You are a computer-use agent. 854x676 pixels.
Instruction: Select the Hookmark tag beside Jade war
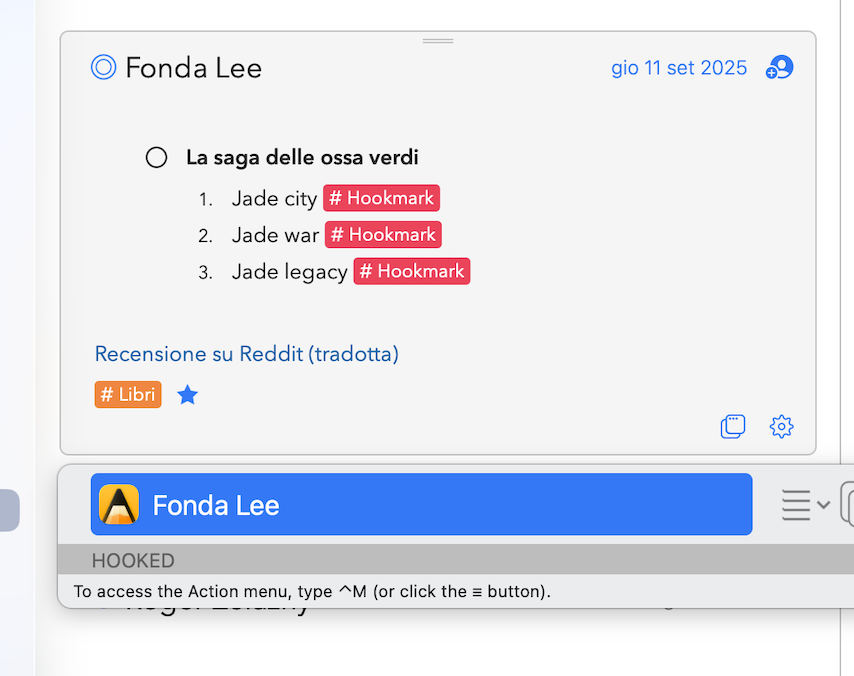[x=383, y=235]
